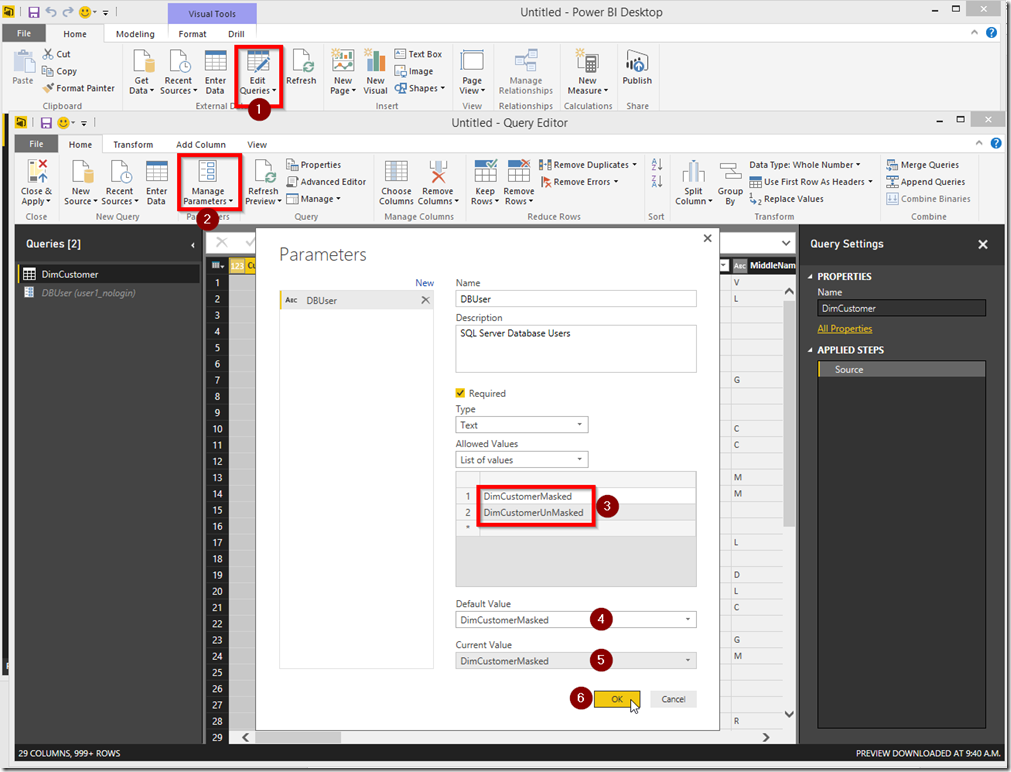Image resolution: width=1011 pixels, height=772 pixels.
Task: Open Drill tab in Power BI Desktop
Action: (236, 34)
